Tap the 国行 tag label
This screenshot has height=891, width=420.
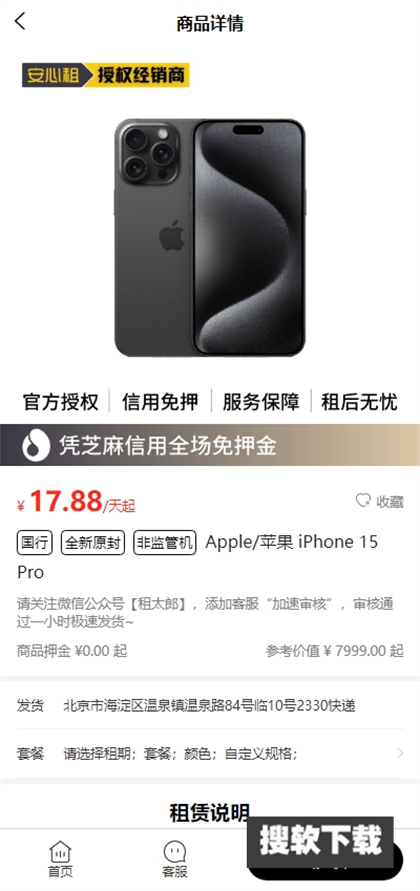34,543
